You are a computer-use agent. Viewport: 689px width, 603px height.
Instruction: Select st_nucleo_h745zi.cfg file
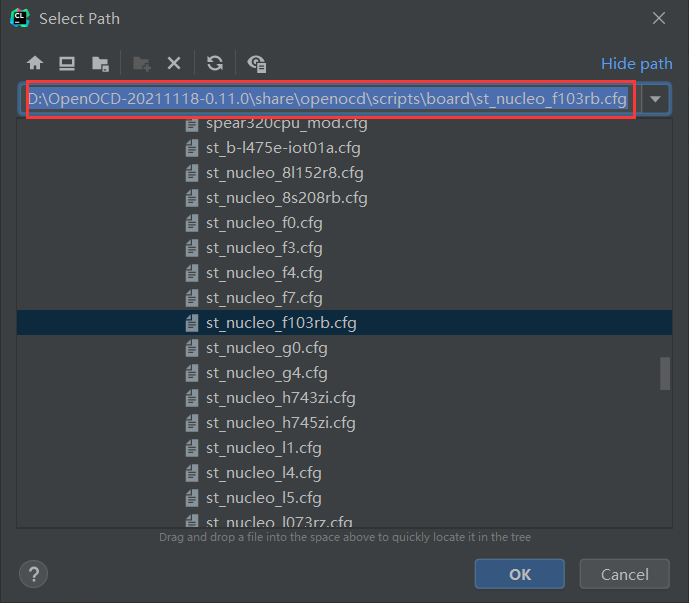(281, 423)
